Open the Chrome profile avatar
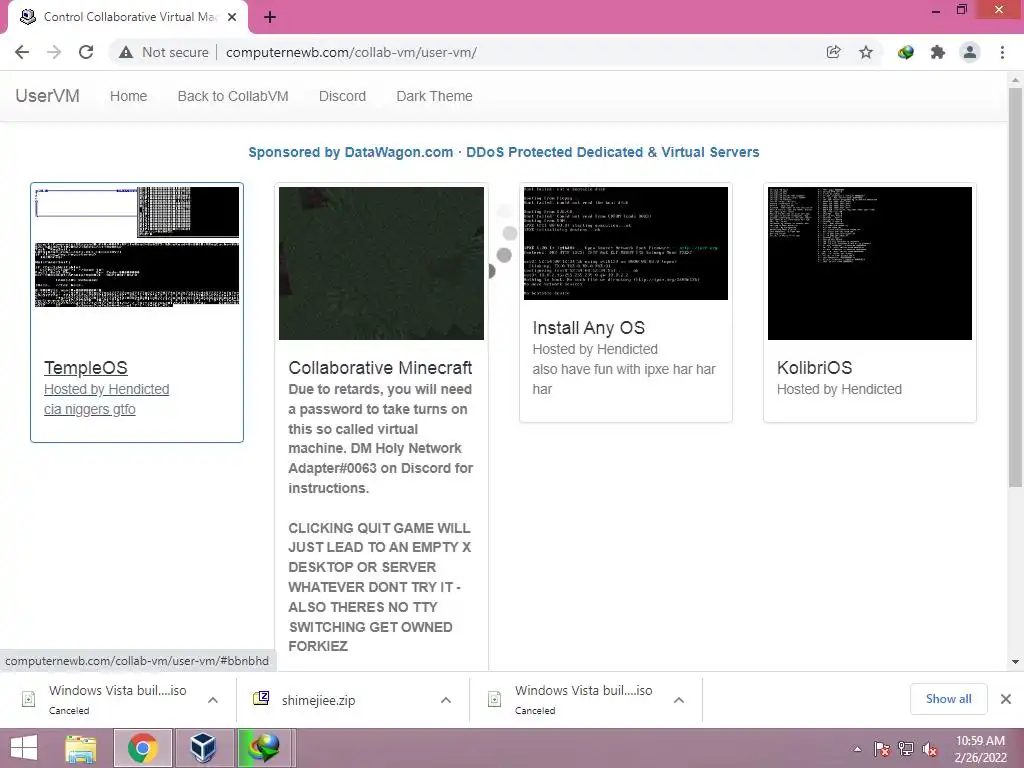Image resolution: width=1024 pixels, height=768 pixels. [970, 52]
